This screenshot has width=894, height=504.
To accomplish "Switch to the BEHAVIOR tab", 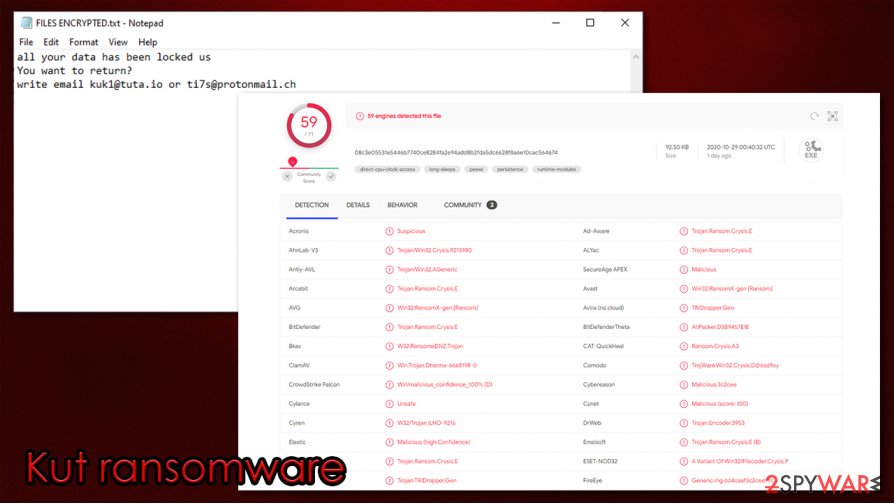I will coord(403,205).
